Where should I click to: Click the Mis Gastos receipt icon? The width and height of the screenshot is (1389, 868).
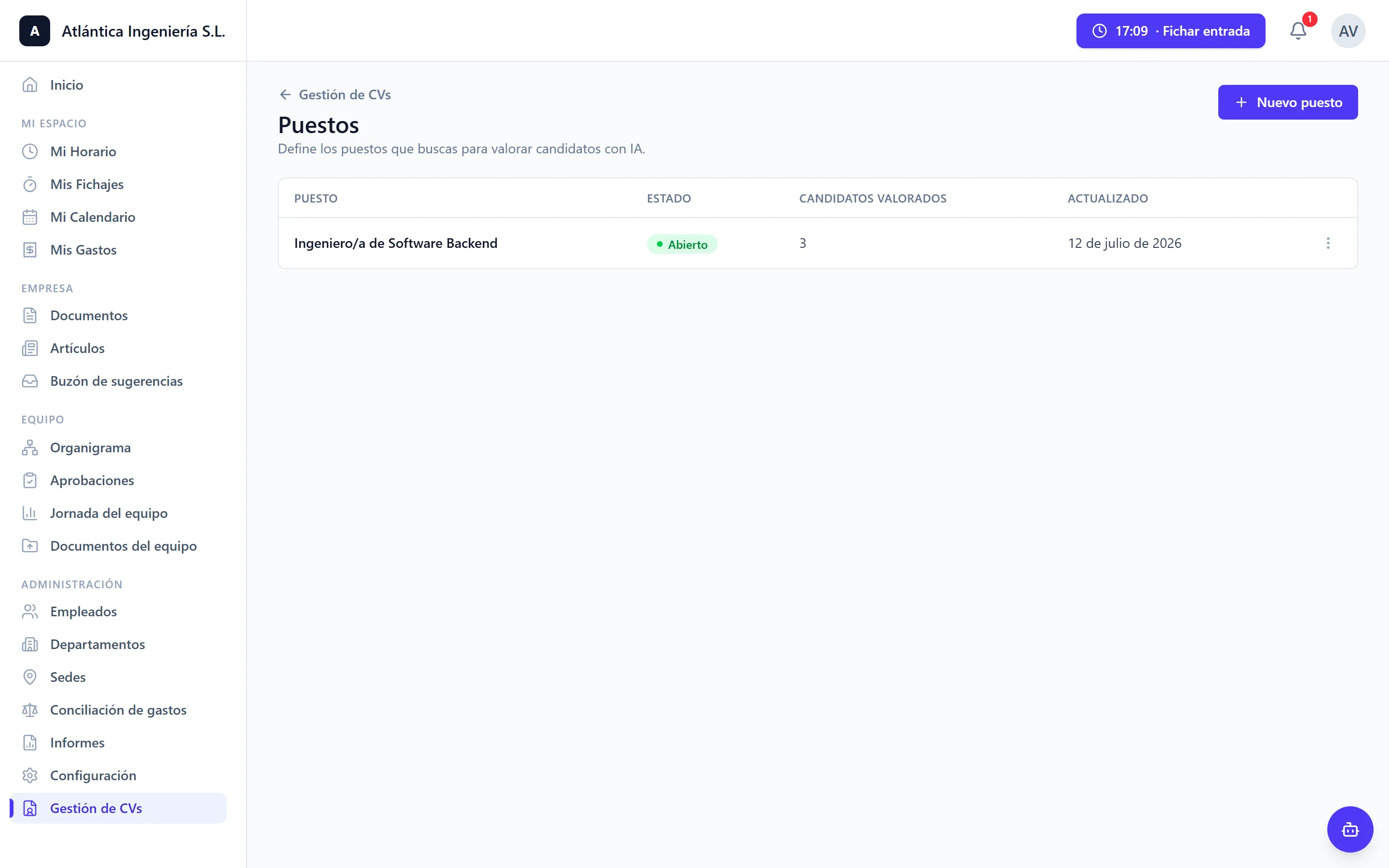[30, 250]
